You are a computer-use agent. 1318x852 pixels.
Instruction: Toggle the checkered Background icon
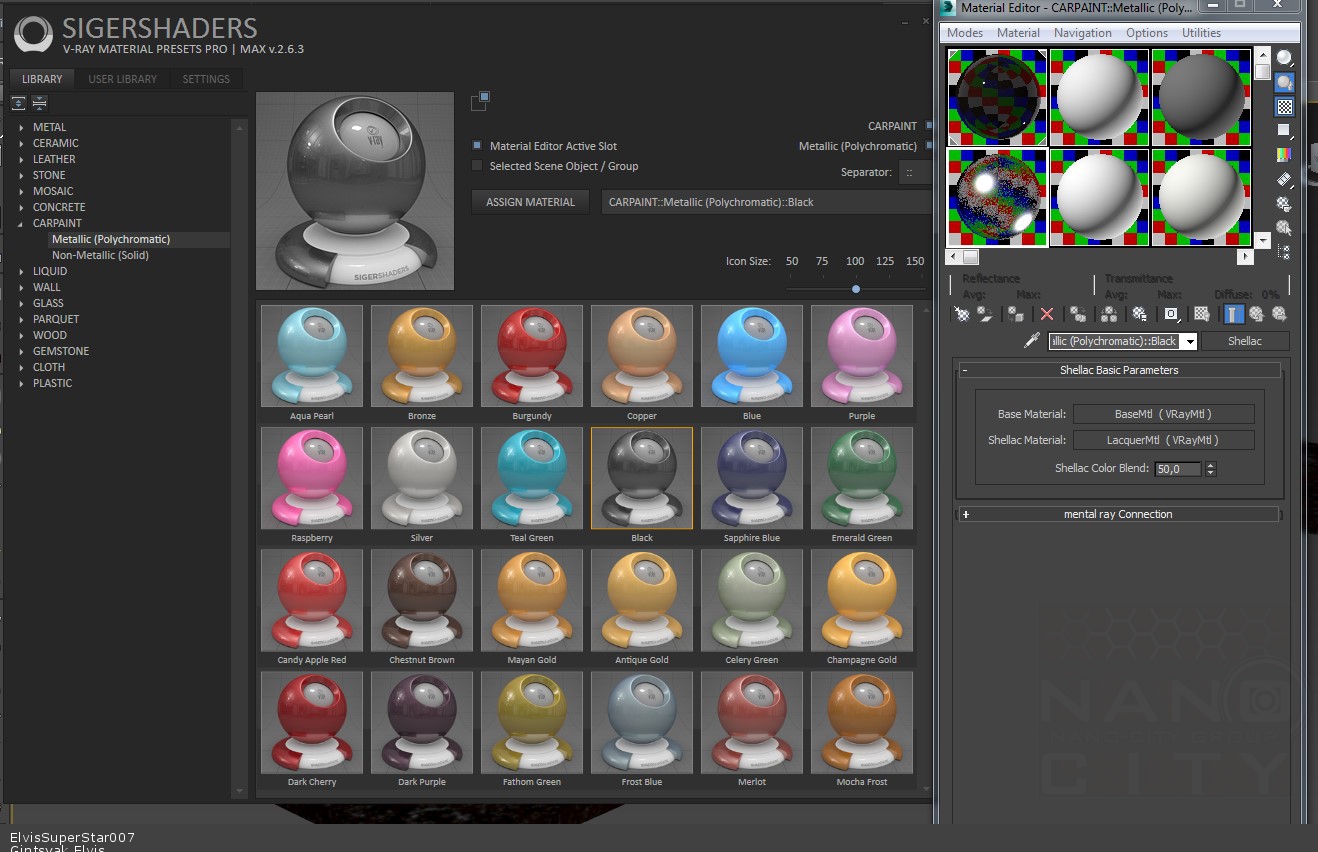pos(1284,107)
